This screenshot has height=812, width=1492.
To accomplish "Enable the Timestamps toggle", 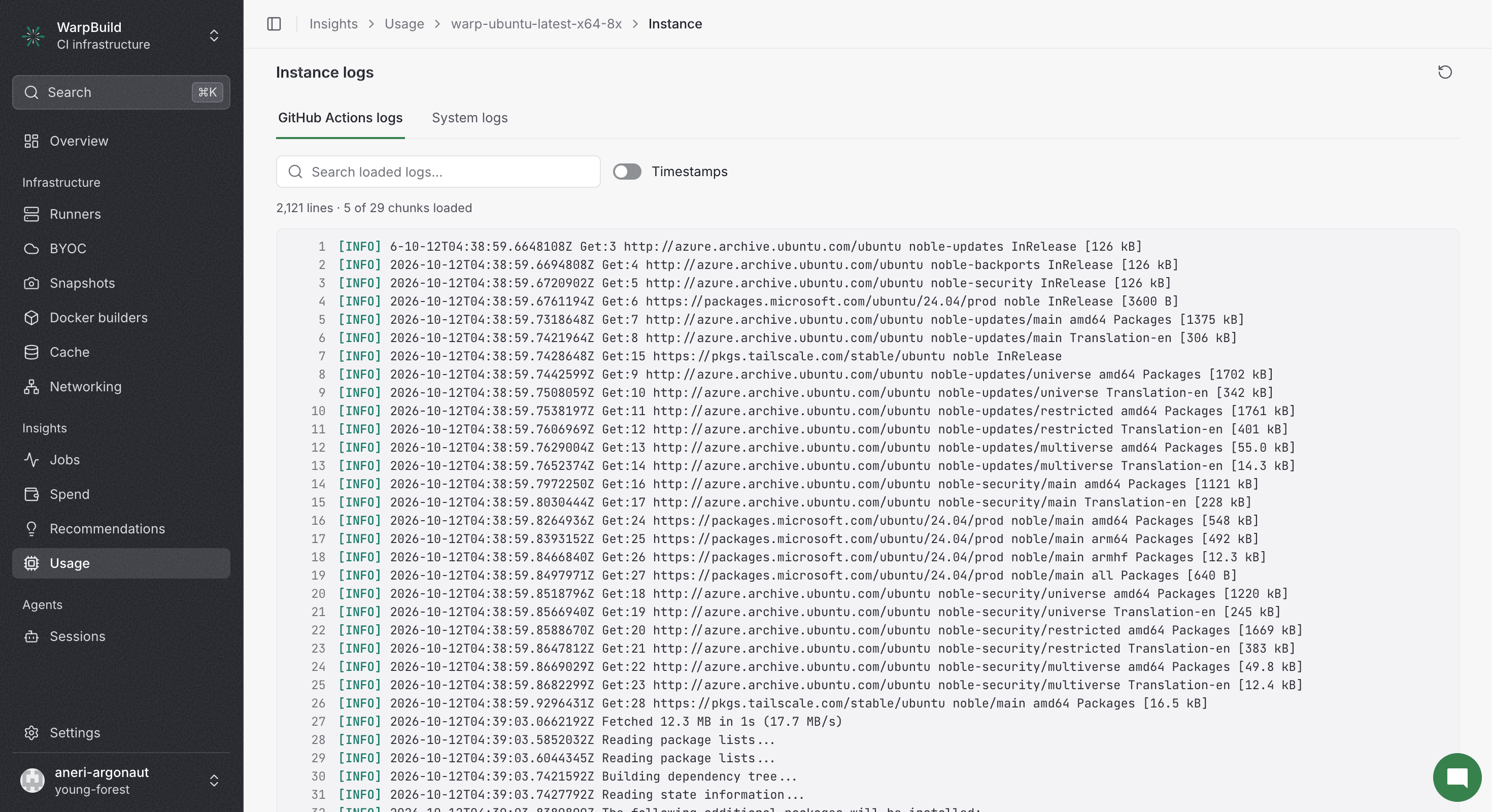I will 627,172.
